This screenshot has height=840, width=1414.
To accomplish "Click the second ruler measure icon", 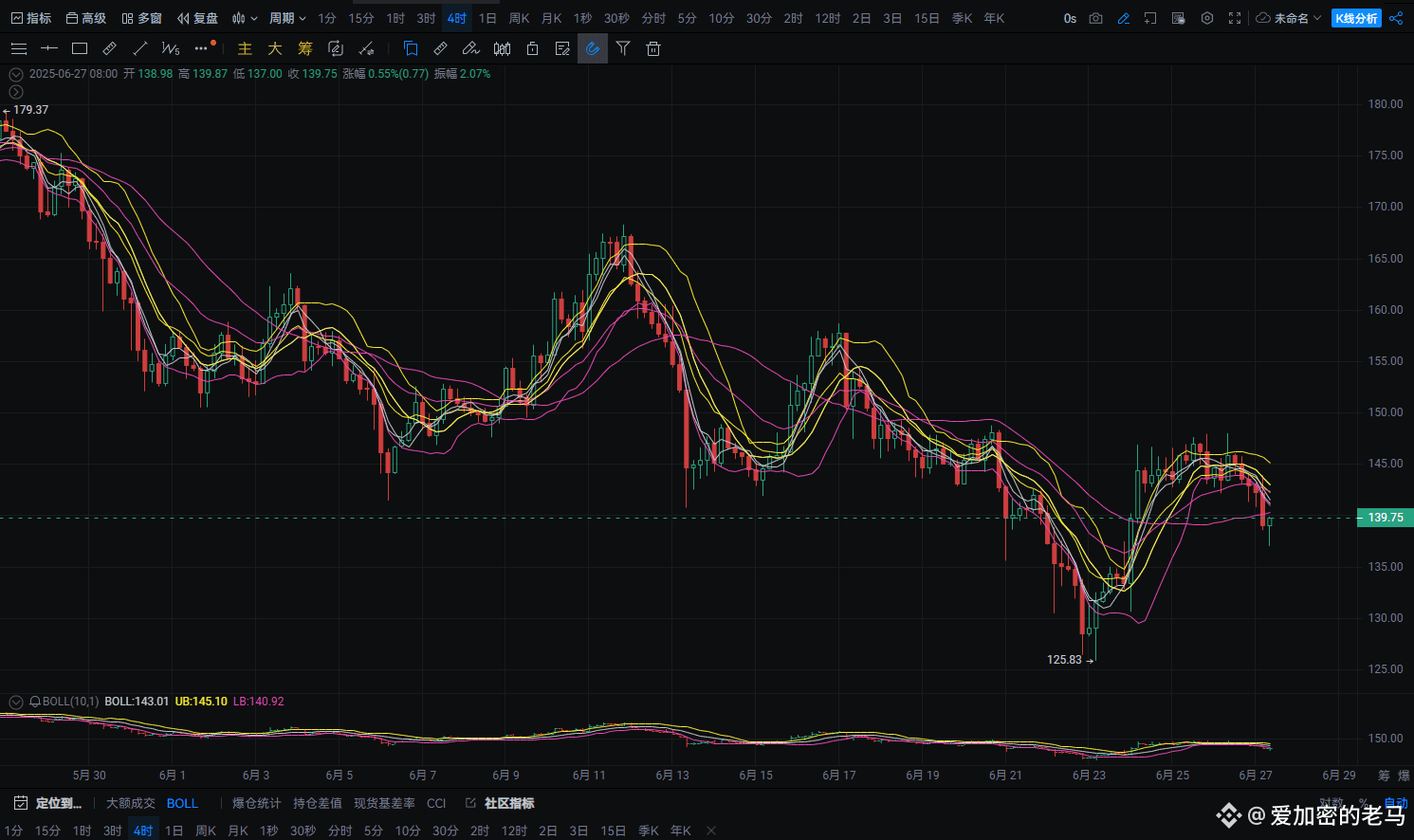I will point(441,48).
